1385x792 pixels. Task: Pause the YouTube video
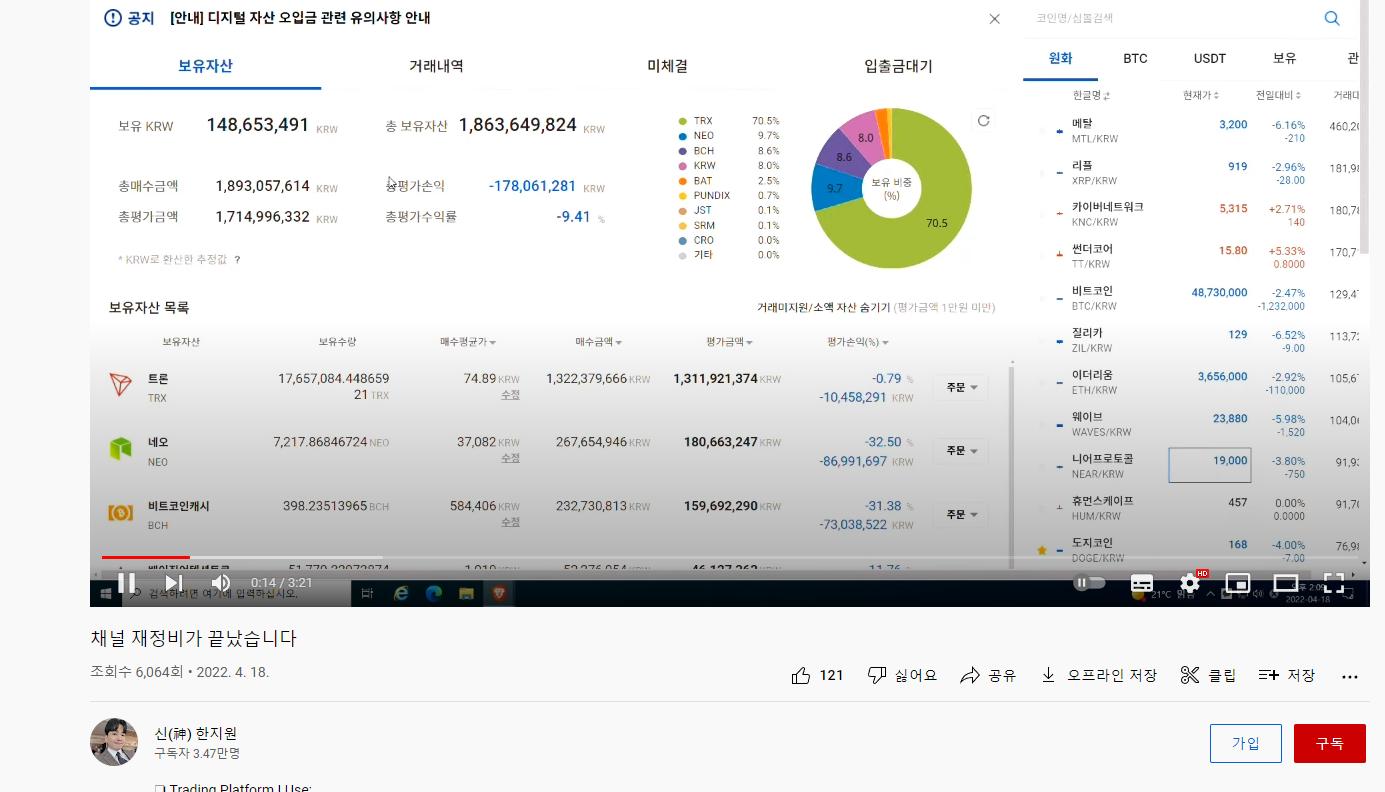pyautogui.click(x=127, y=583)
